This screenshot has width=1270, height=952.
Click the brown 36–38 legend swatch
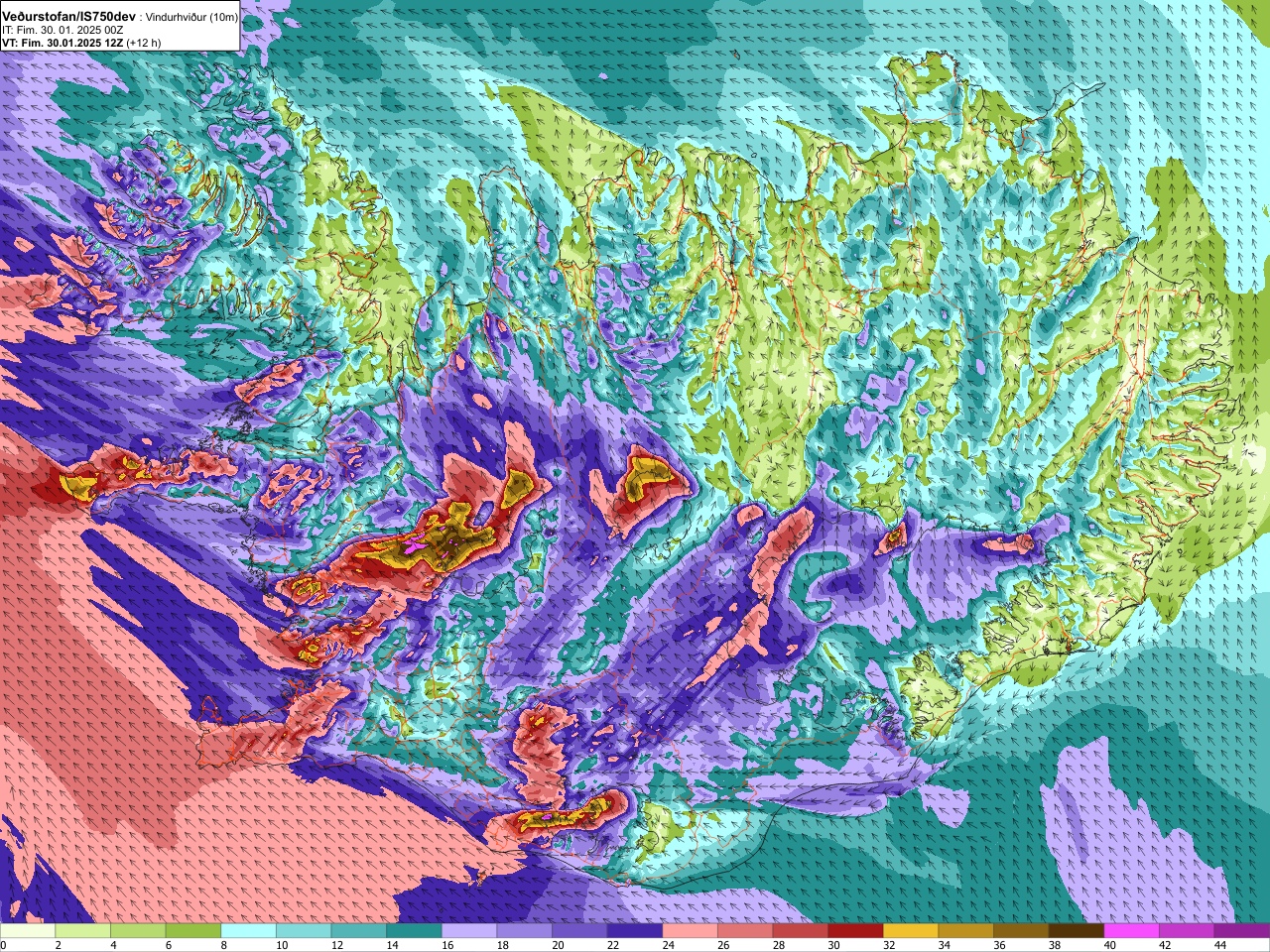pos(1022,931)
